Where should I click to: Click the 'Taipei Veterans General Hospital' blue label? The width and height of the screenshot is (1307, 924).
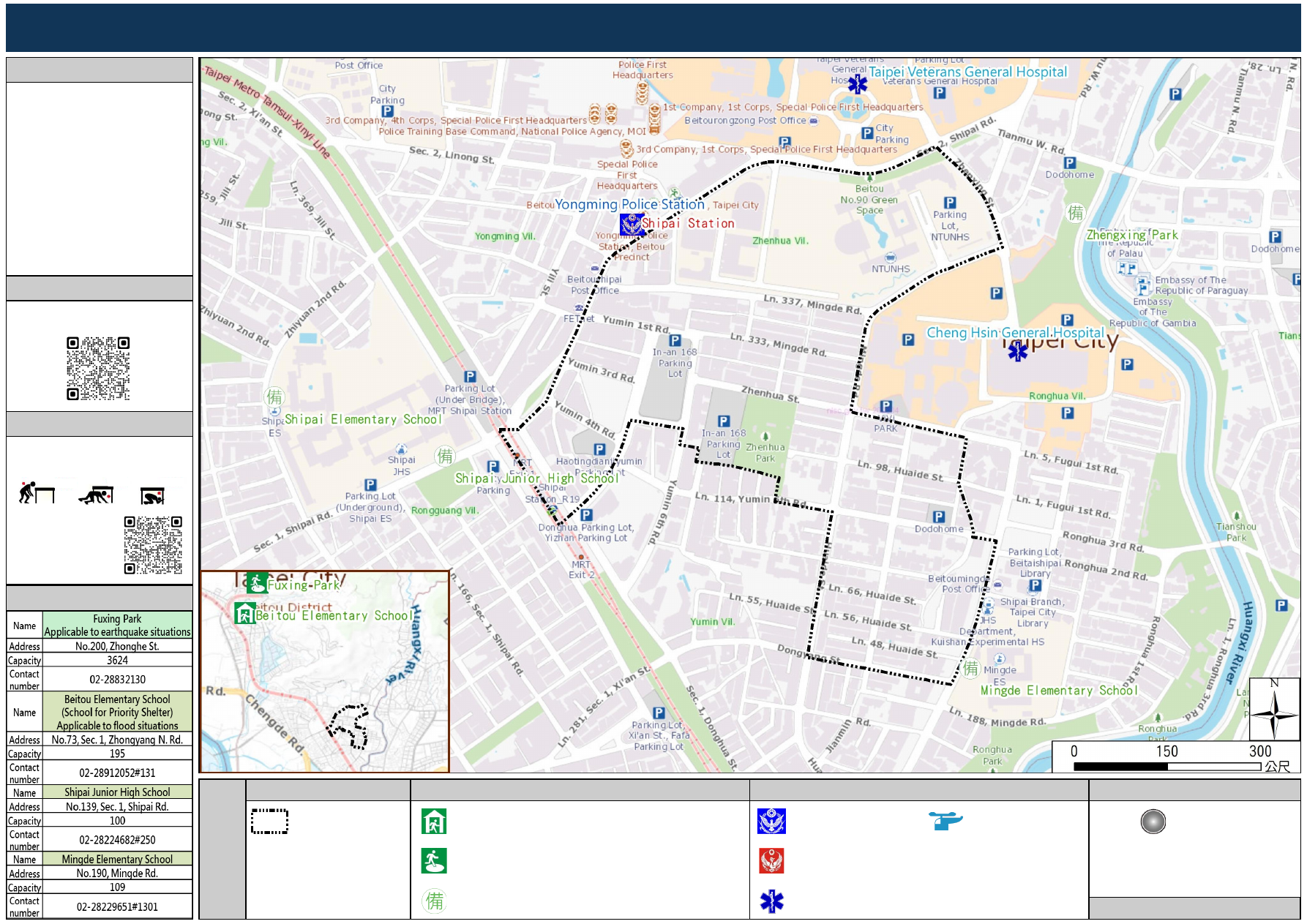(x=967, y=72)
